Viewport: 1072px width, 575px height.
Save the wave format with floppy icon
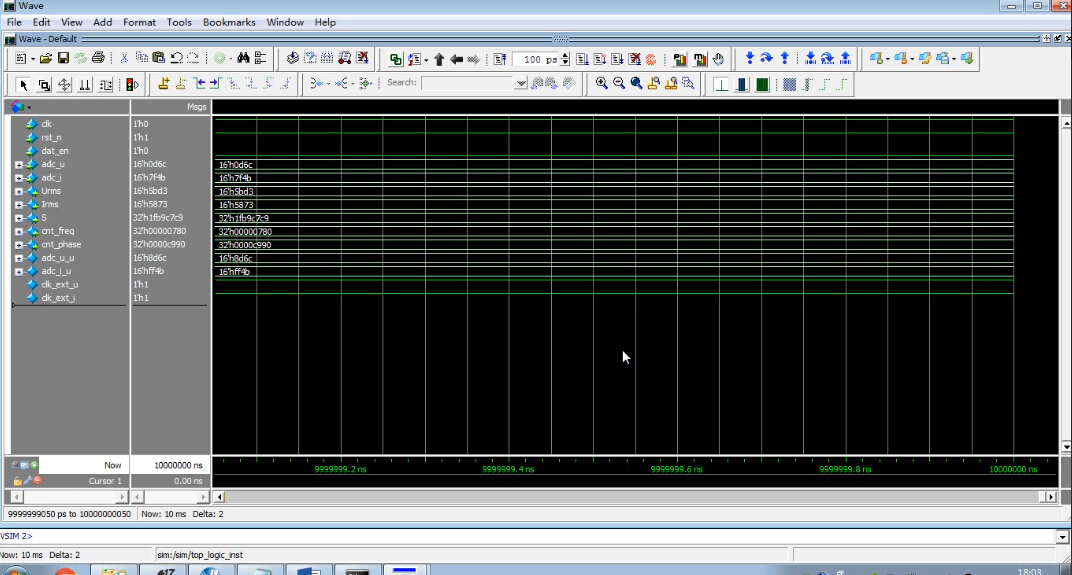pyautogui.click(x=63, y=59)
